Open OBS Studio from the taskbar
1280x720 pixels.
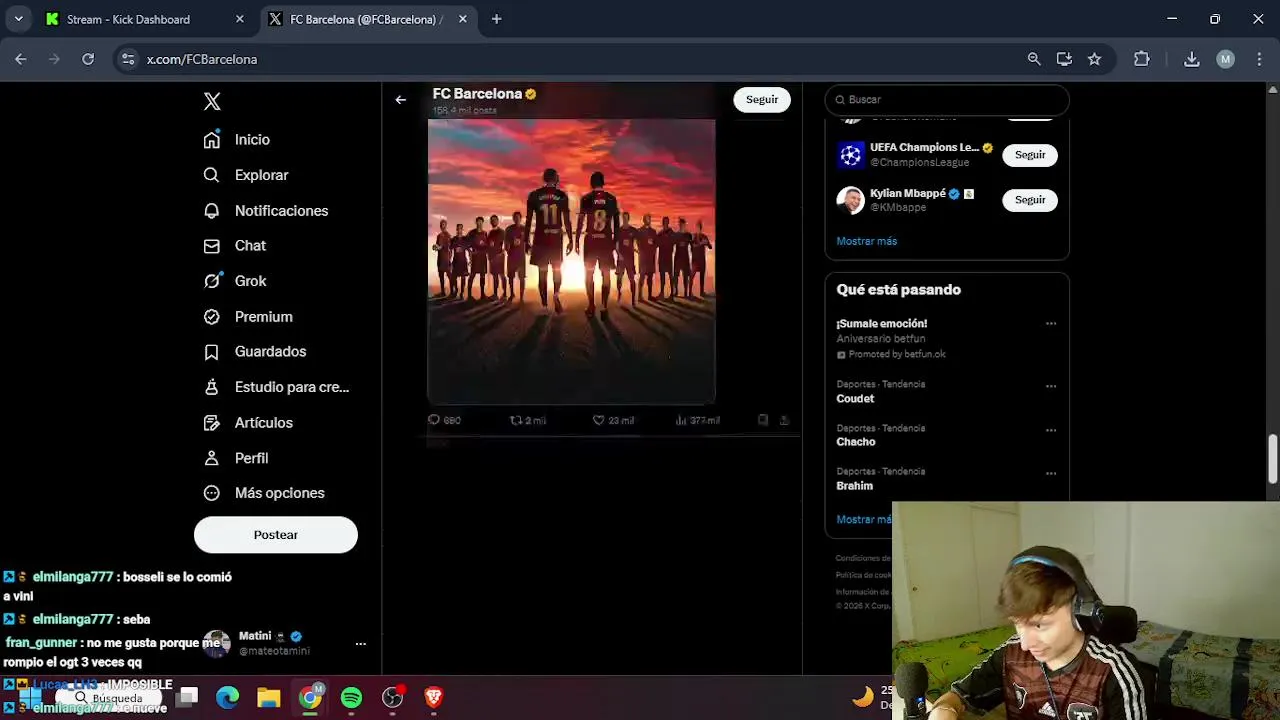(392, 697)
